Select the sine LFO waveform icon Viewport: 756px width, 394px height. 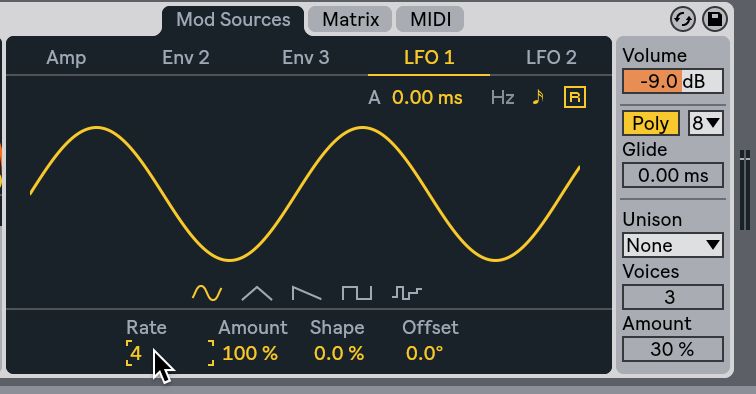[x=207, y=293]
